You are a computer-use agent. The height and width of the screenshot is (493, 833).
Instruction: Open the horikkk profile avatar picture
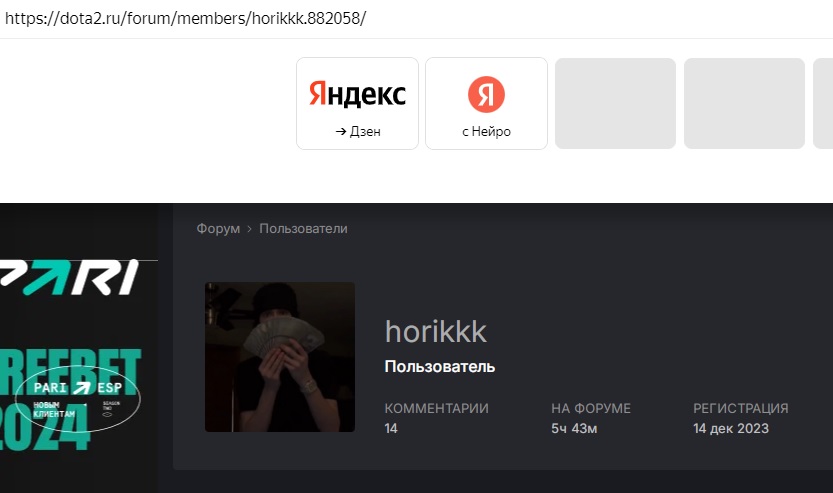click(x=280, y=357)
